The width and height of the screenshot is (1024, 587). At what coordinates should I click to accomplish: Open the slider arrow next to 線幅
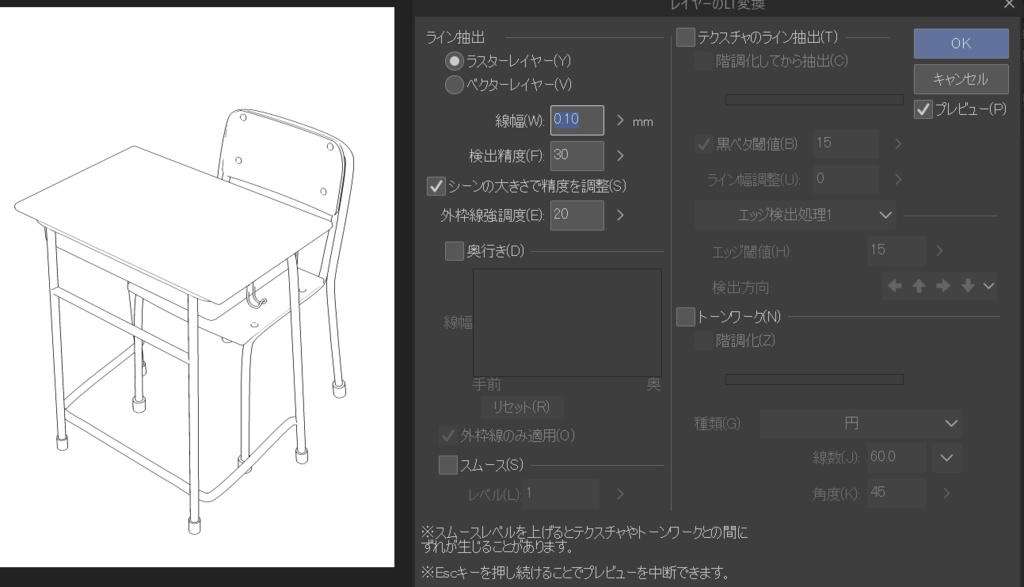click(622, 120)
